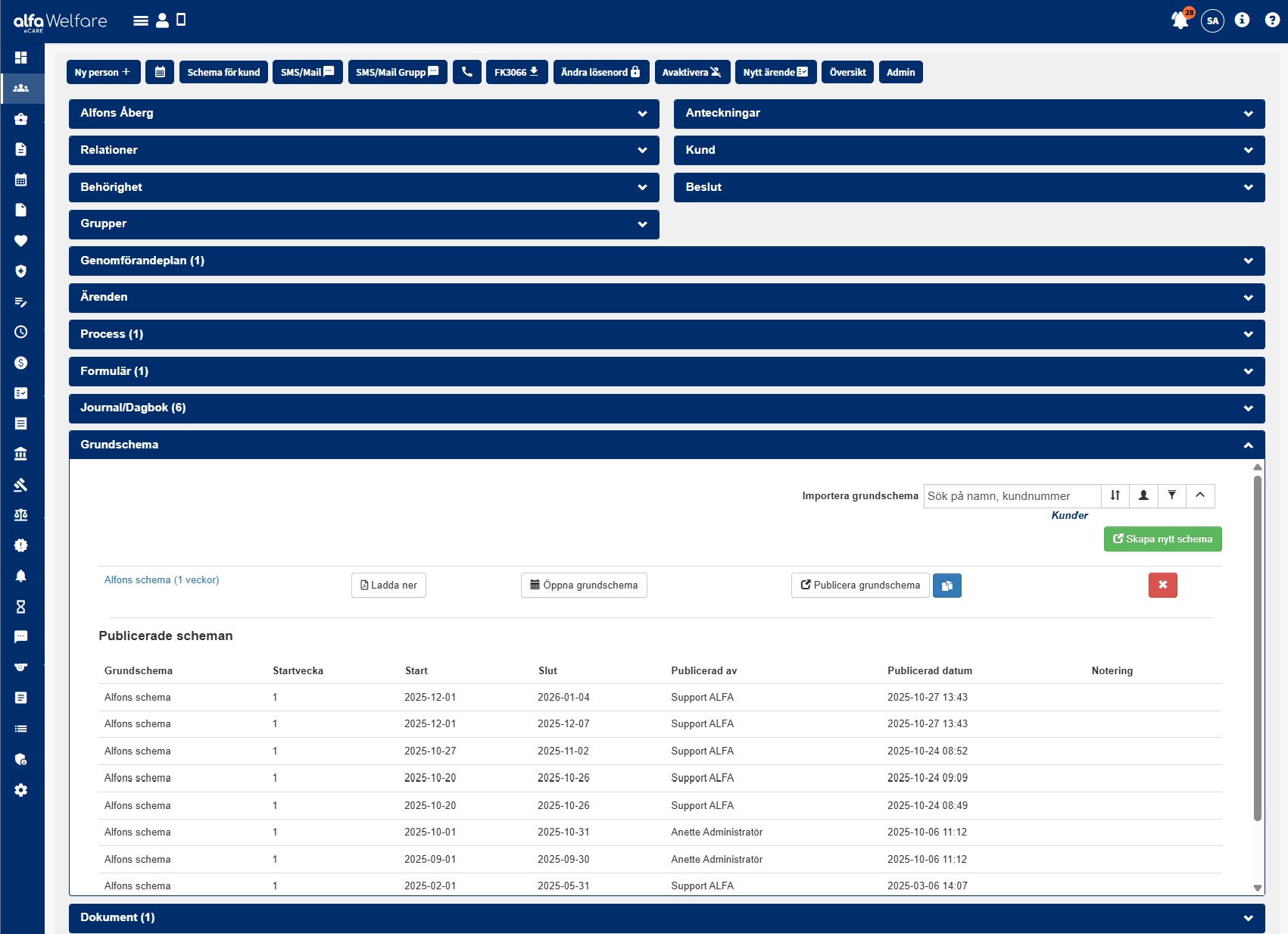Toggle sort order arrows in import search
The image size is (1288, 934).
(x=1115, y=495)
